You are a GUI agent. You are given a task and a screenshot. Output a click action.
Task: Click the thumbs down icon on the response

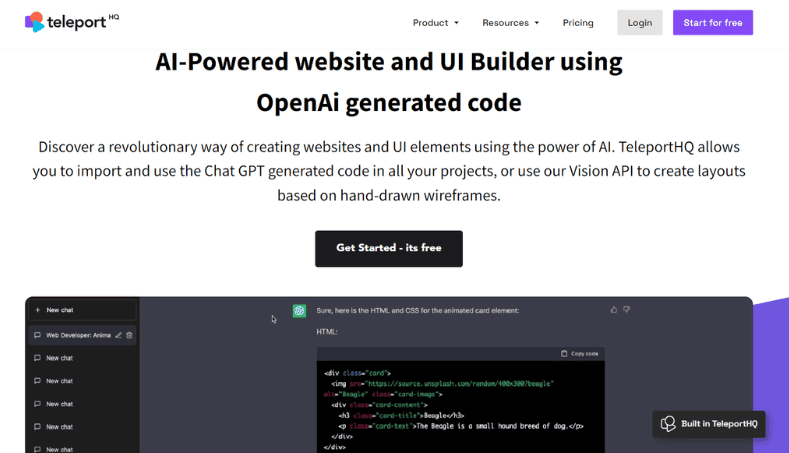[x=626, y=310]
